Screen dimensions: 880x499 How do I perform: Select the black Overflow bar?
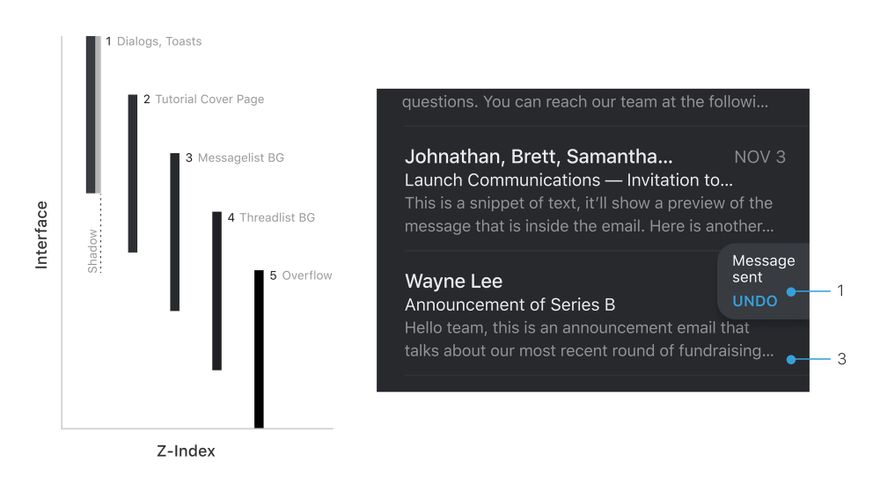(259, 349)
